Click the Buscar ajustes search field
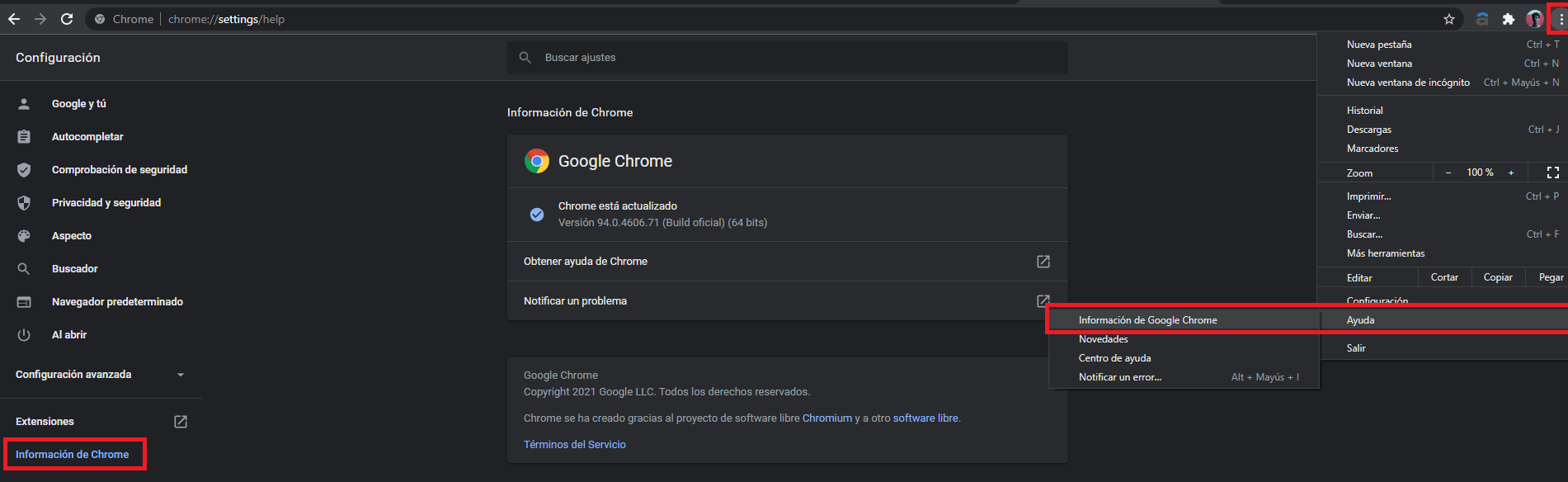 [788, 58]
